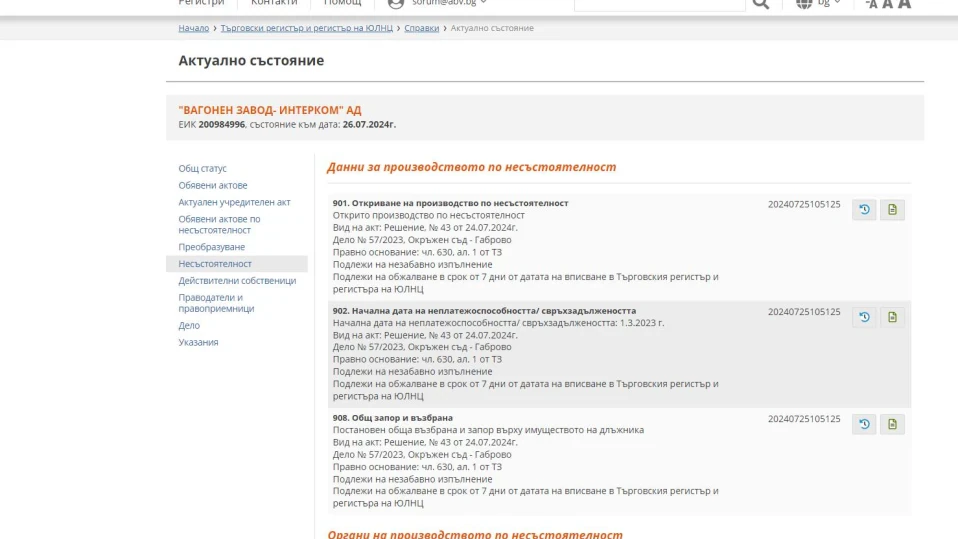The width and height of the screenshot is (958, 539).
Task: Open Търговски регистър и регистър на ЮЛНЦ breadcrumb
Action: [x=307, y=28]
